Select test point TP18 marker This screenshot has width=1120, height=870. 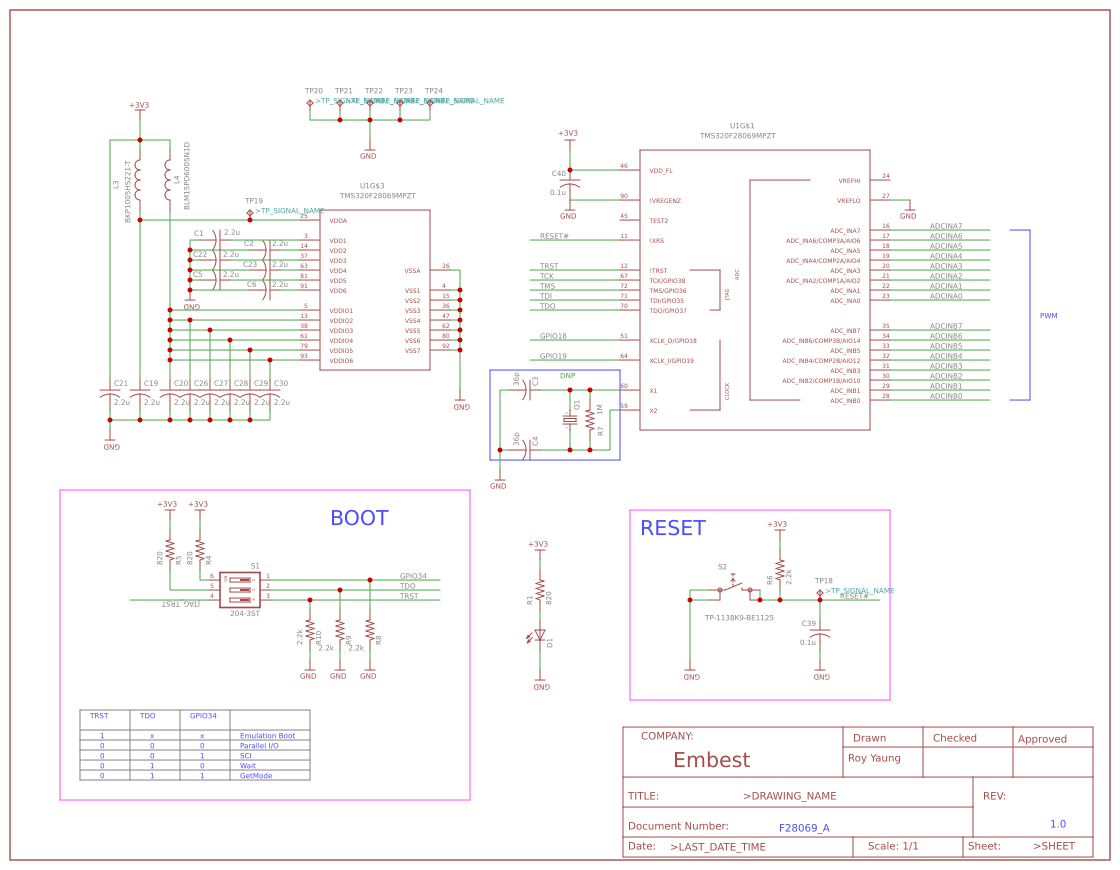coord(820,592)
